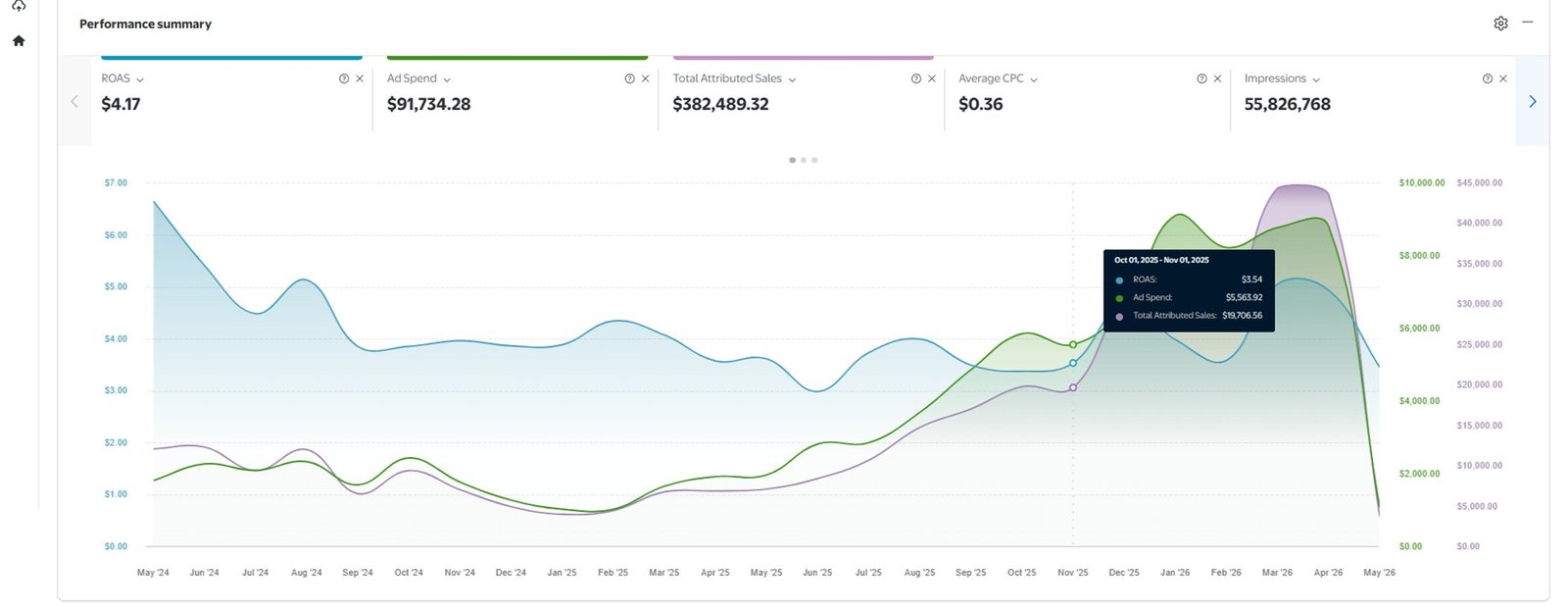This screenshot has width=1568, height=610.
Task: Click the $45,000.00 sales axis label
Action: click(1480, 182)
